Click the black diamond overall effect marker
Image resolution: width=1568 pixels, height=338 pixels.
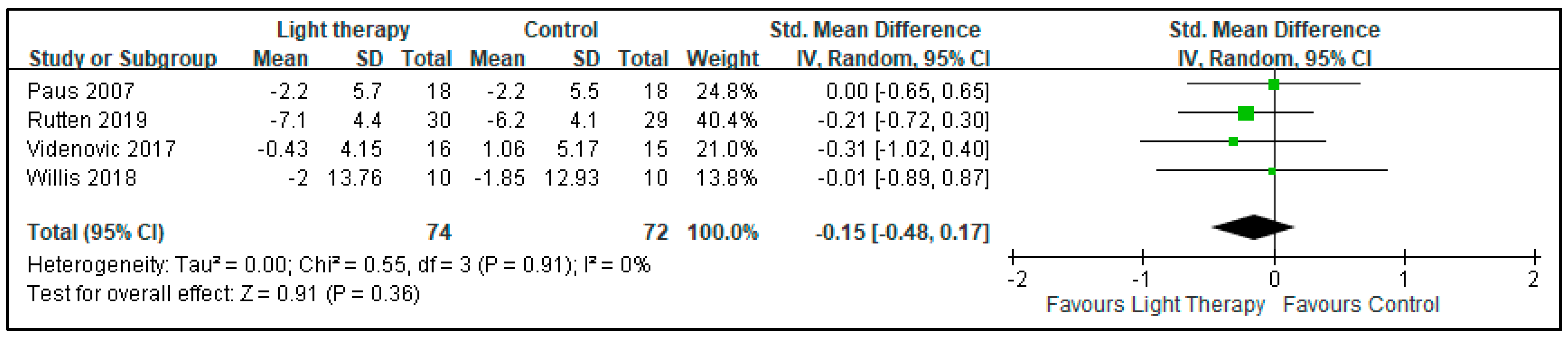[x=1253, y=227]
